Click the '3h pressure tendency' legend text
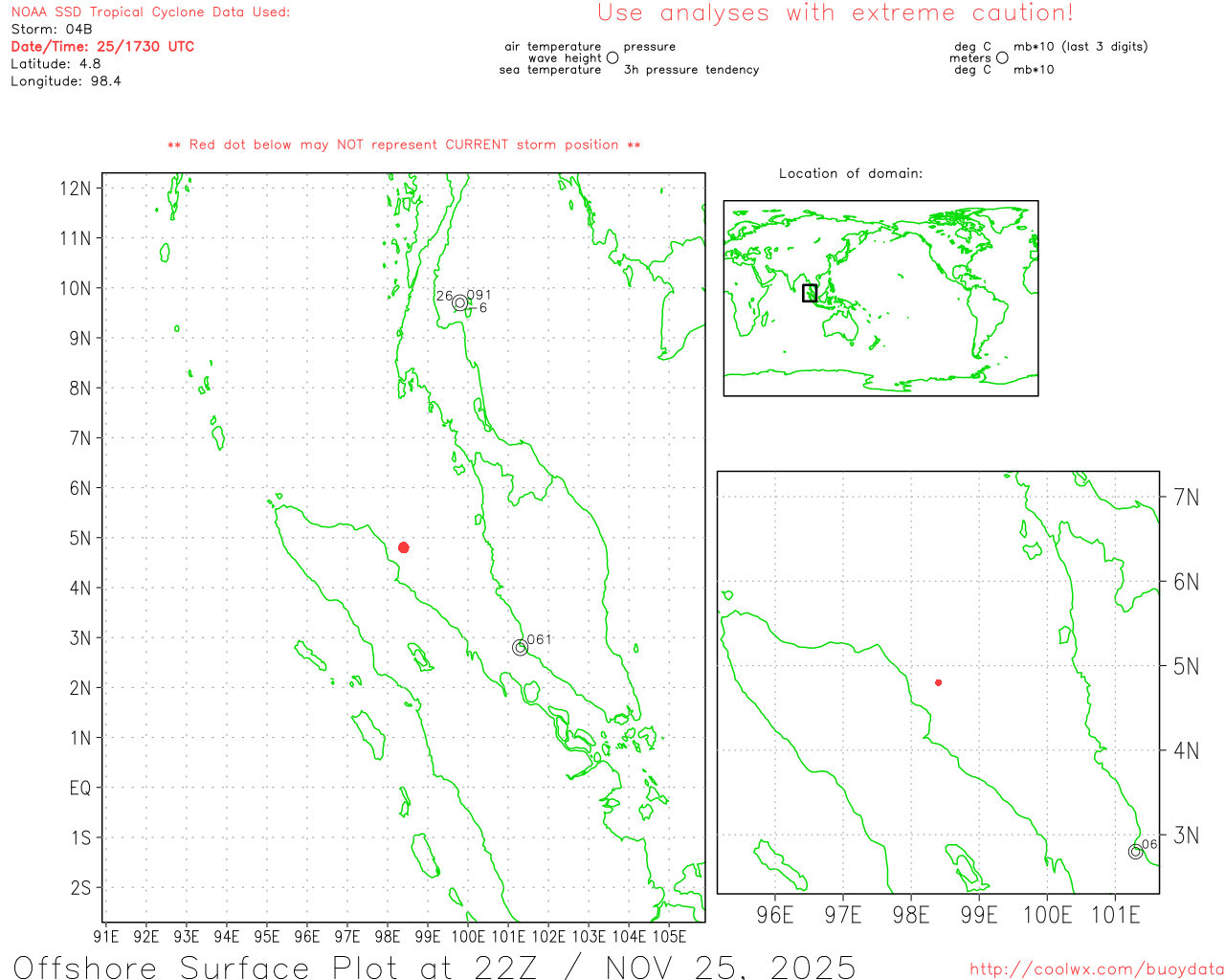 click(x=691, y=70)
